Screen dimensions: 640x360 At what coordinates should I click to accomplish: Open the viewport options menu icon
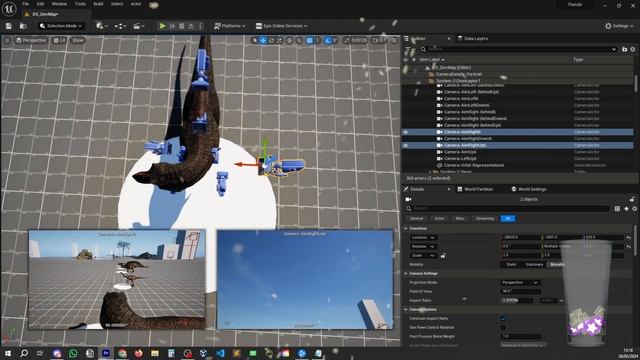click(x=7, y=40)
